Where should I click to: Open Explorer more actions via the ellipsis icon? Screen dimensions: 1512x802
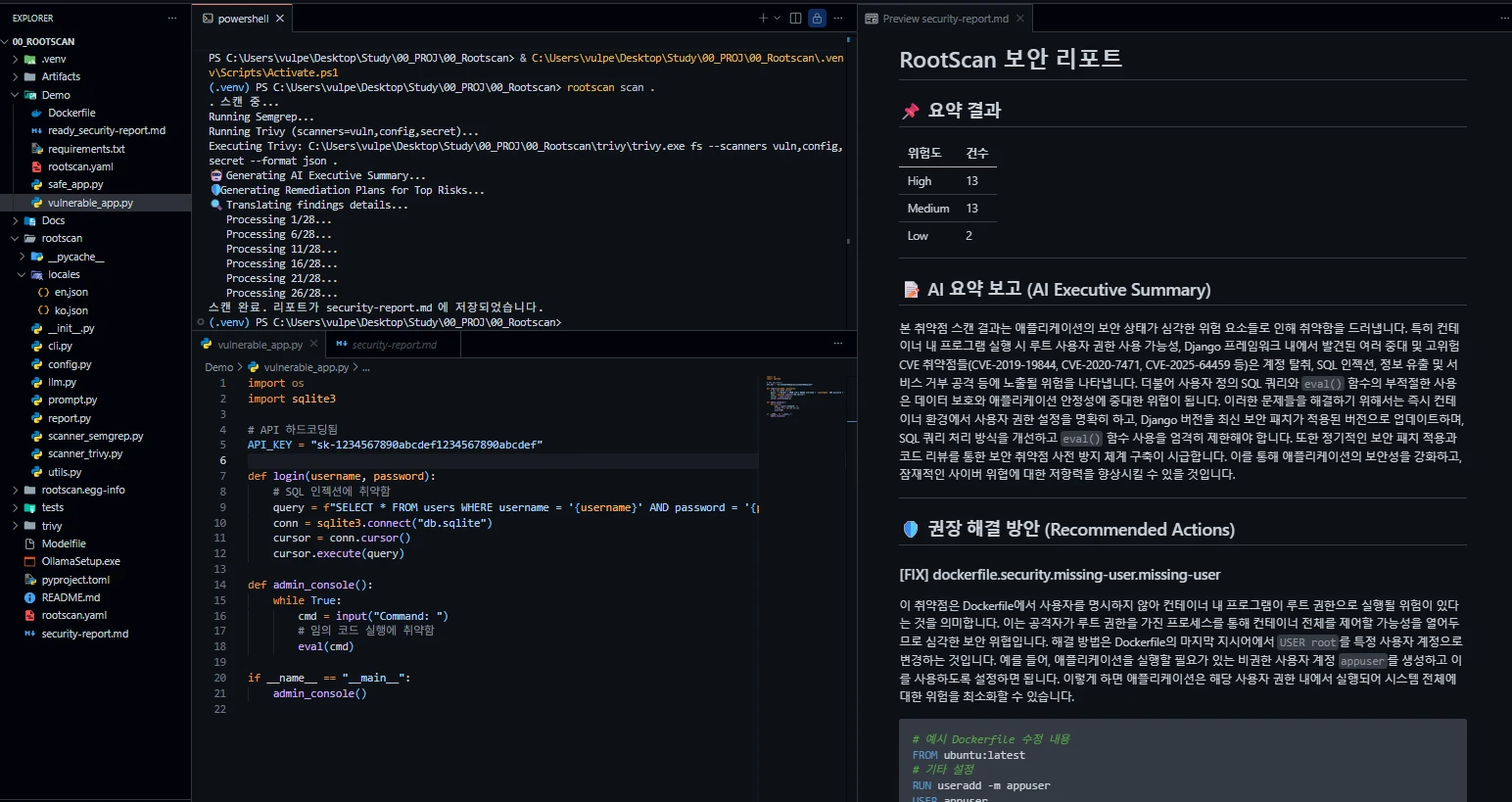(x=171, y=18)
